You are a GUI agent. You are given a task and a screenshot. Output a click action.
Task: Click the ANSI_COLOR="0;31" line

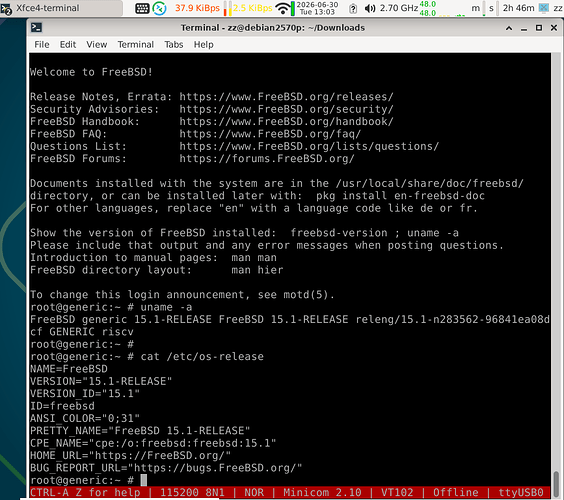point(85,418)
